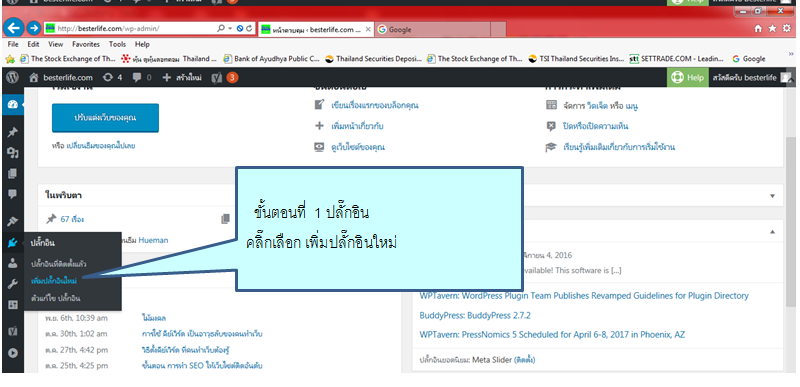The image size is (800, 387).
Task: Open the Appearance brush icon in sidebar
Action: tap(13, 222)
